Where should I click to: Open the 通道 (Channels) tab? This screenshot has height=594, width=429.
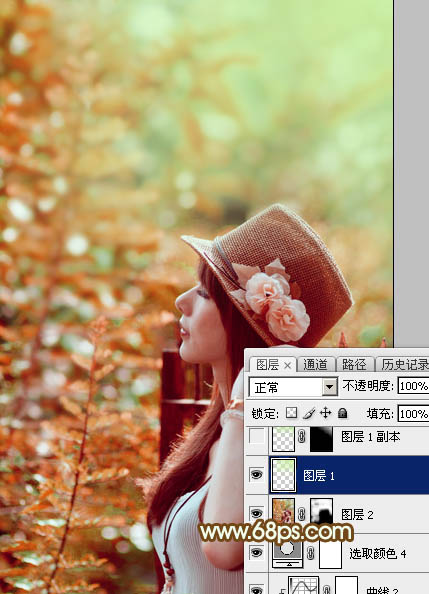[x=315, y=365]
